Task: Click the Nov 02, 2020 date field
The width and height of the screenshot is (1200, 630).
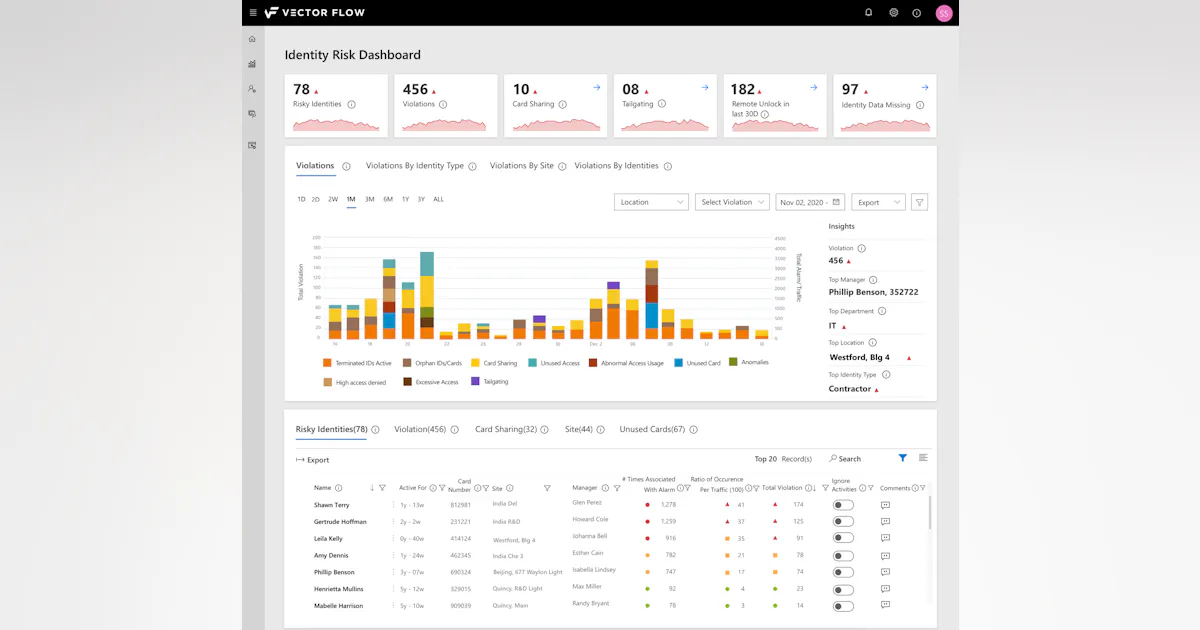Action: click(x=810, y=202)
